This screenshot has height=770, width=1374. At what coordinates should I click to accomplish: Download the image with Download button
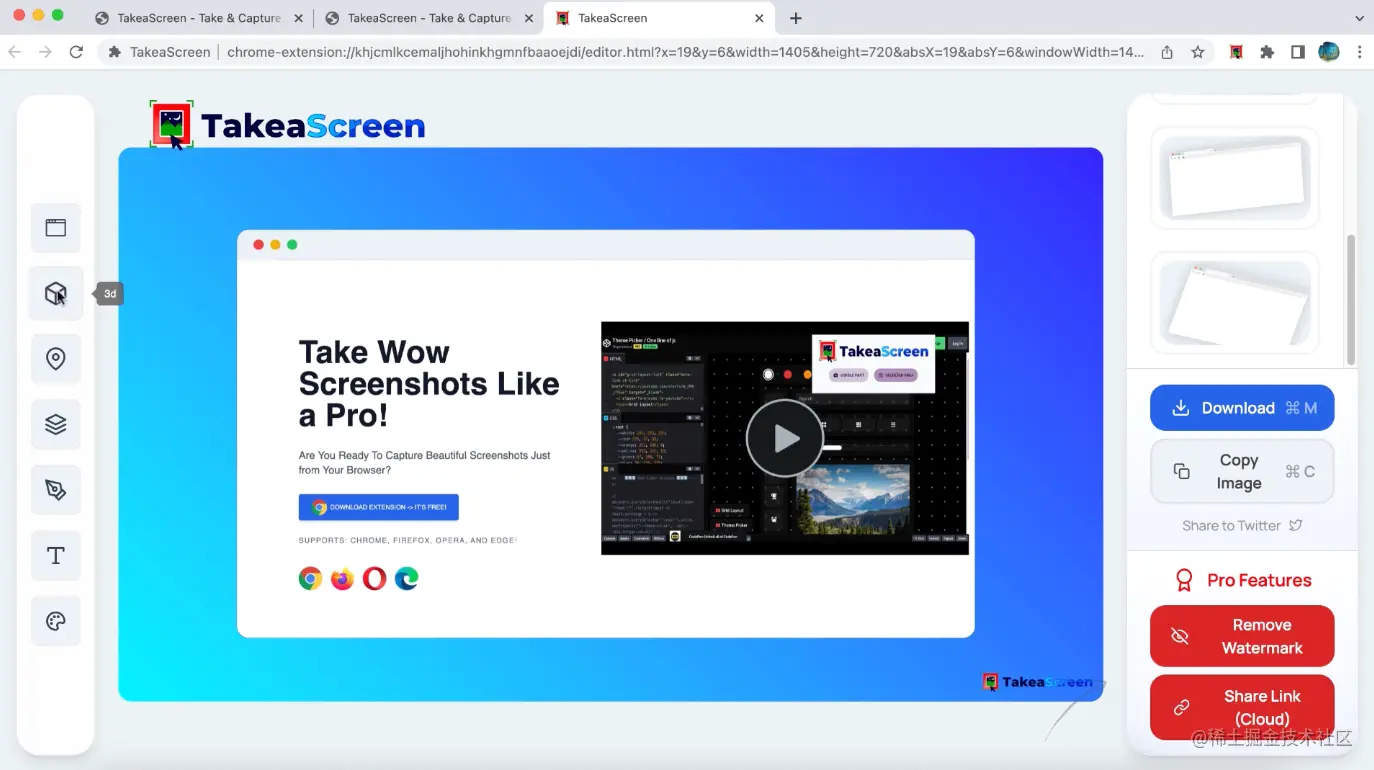tap(1242, 408)
